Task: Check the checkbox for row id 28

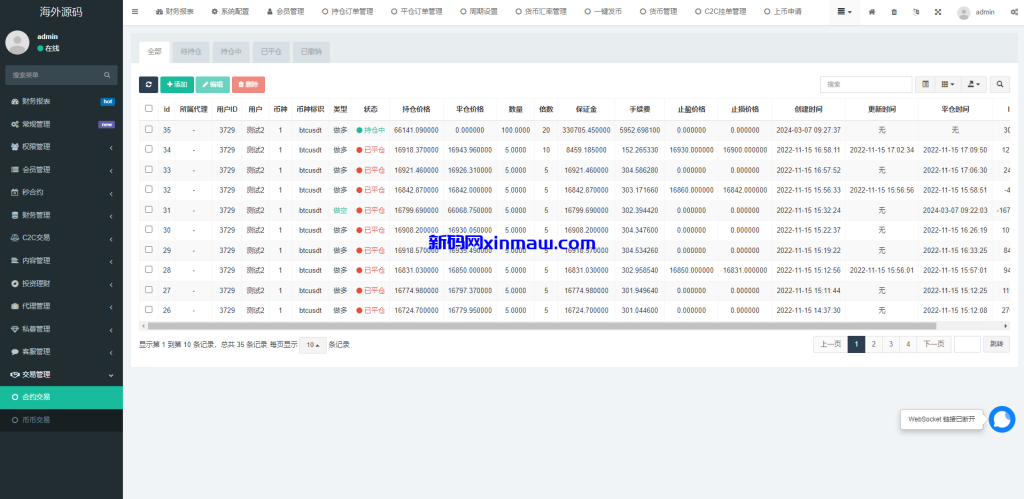Action: (x=149, y=270)
